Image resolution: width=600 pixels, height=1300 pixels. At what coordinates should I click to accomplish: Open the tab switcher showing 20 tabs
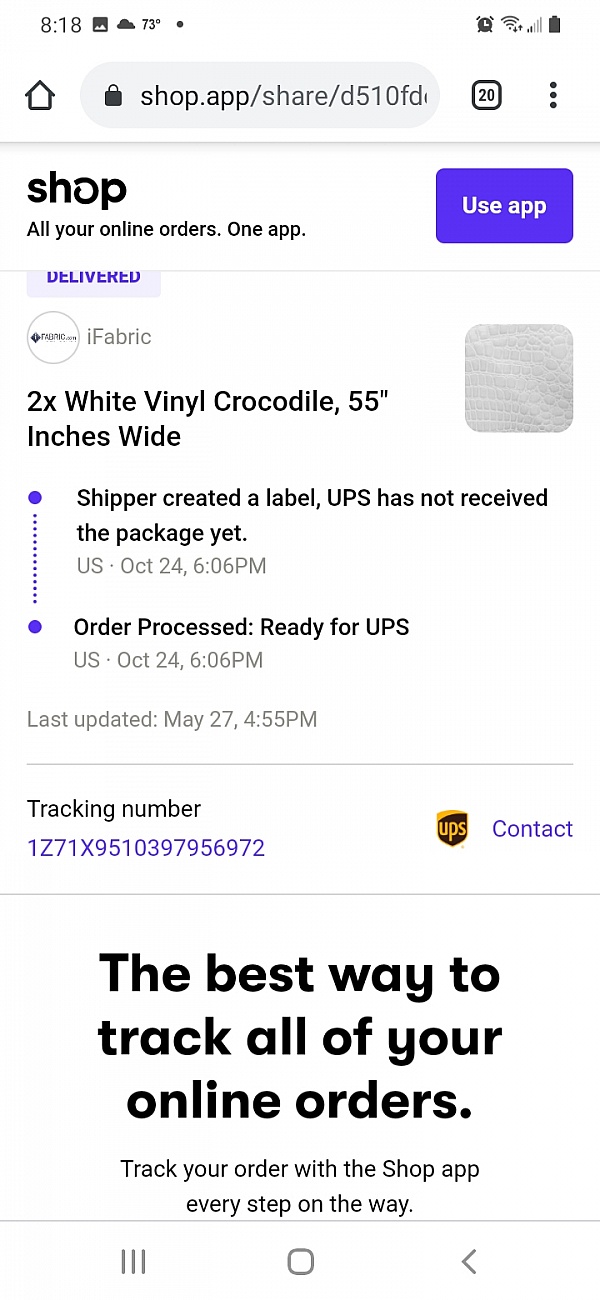click(x=486, y=95)
